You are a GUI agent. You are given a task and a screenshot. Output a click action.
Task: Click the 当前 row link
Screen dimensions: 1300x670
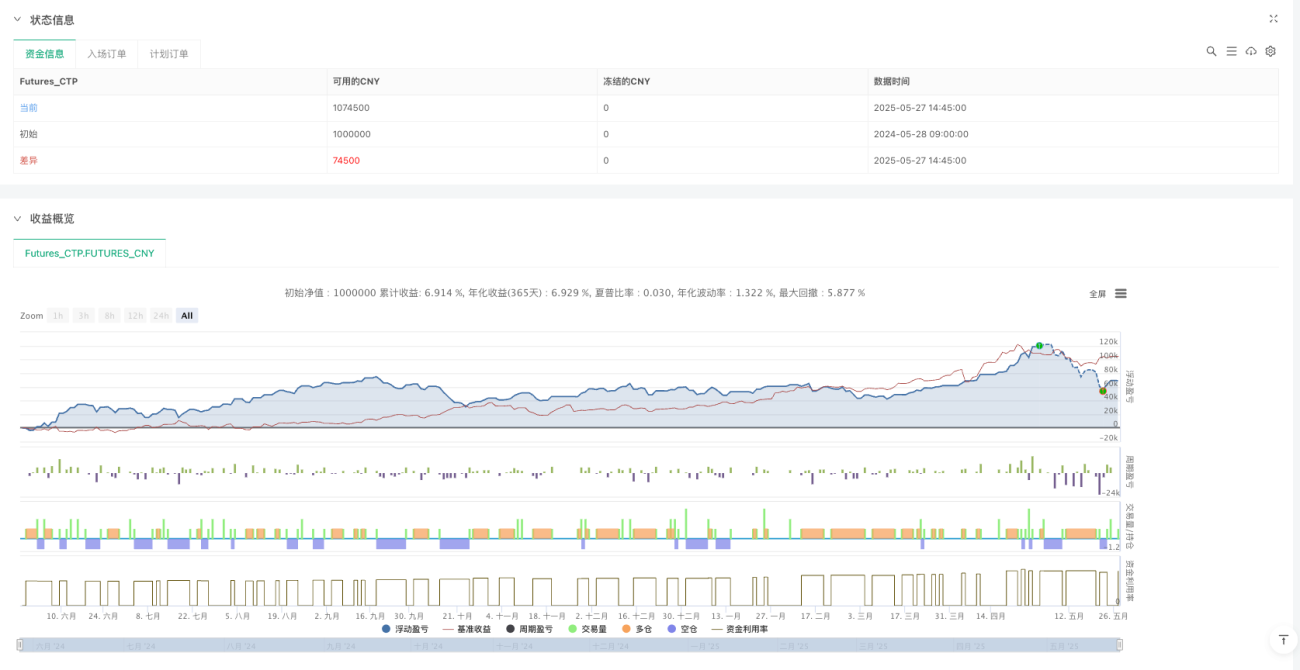point(28,107)
